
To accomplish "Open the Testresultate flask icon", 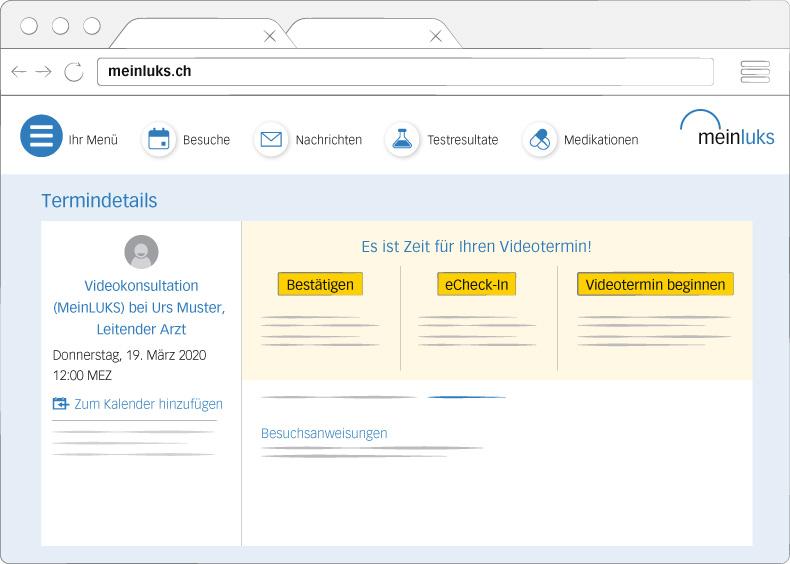I will [x=402, y=139].
